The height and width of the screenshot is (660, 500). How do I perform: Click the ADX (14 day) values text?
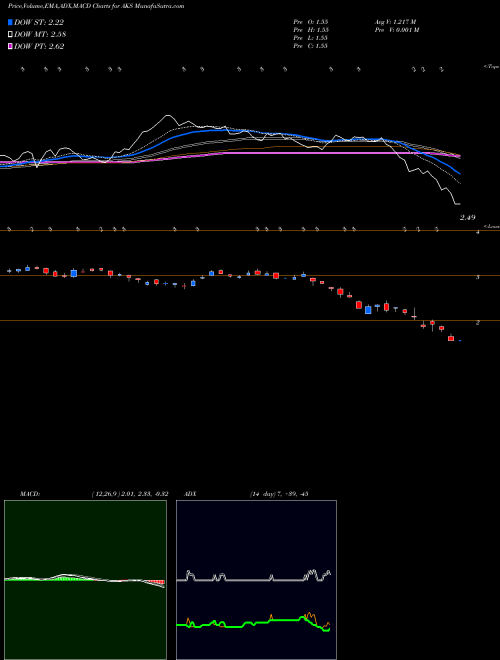coord(279,494)
